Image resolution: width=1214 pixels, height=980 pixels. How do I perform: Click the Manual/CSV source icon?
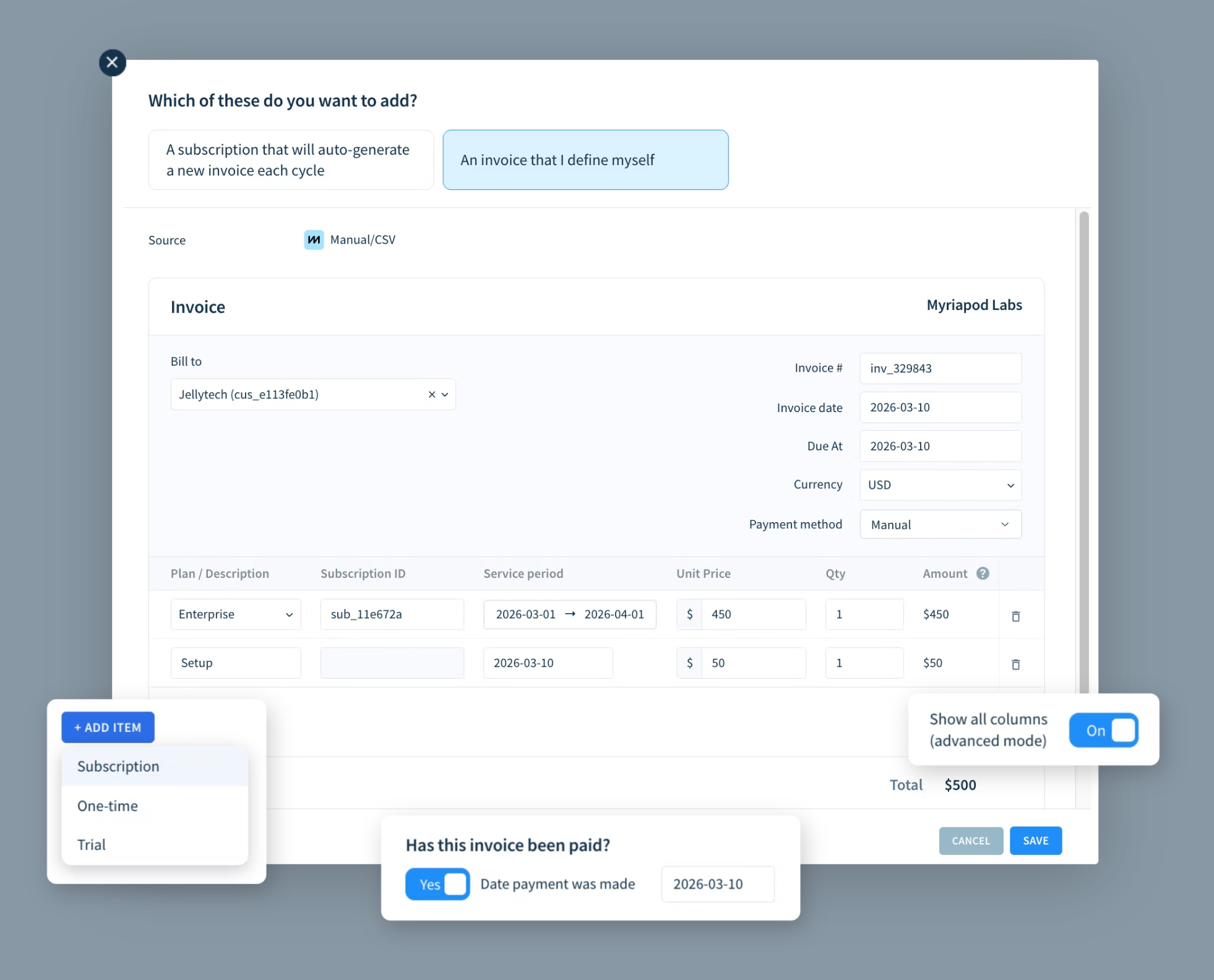pyautogui.click(x=314, y=239)
